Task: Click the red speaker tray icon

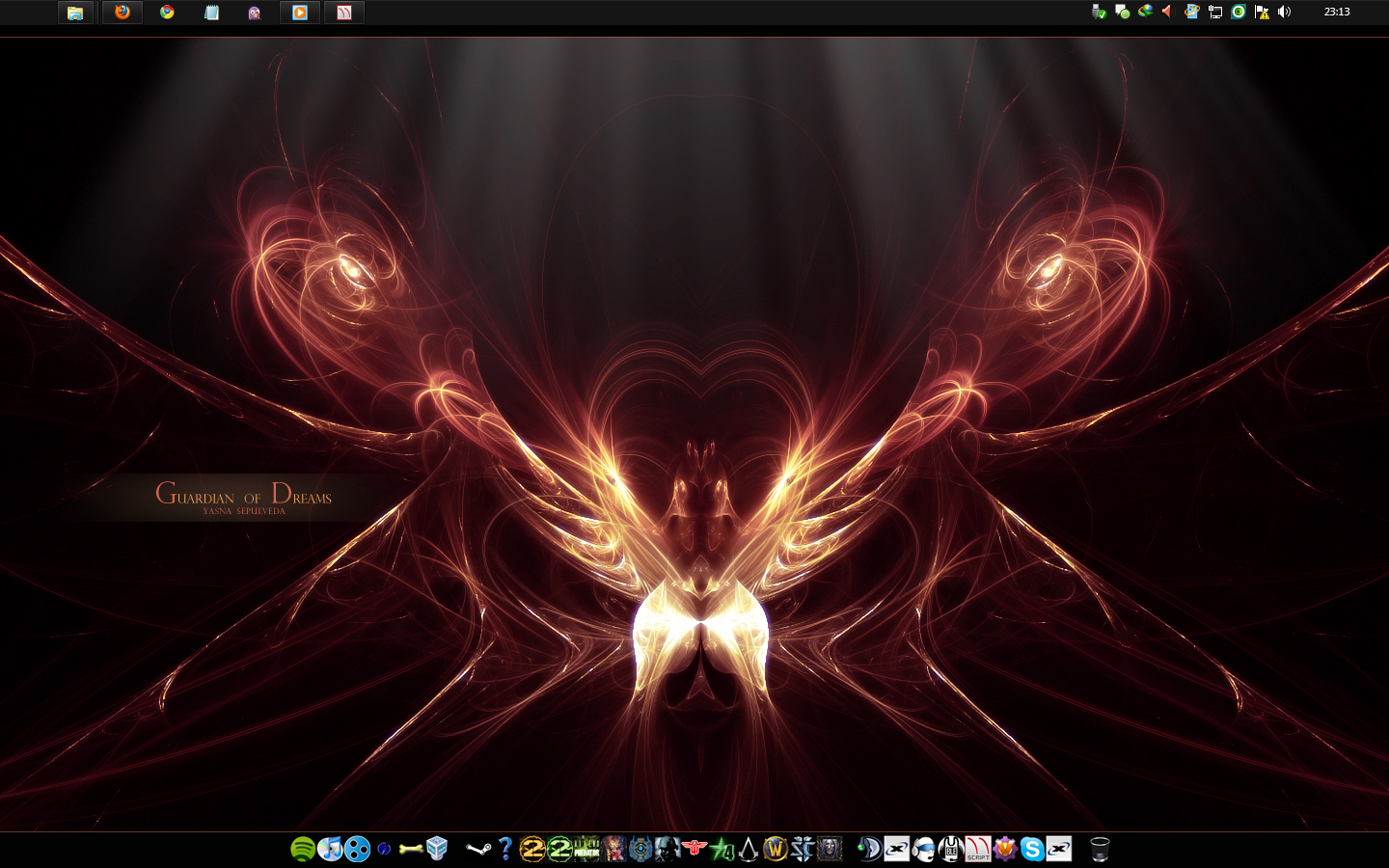Action: coord(1167,12)
